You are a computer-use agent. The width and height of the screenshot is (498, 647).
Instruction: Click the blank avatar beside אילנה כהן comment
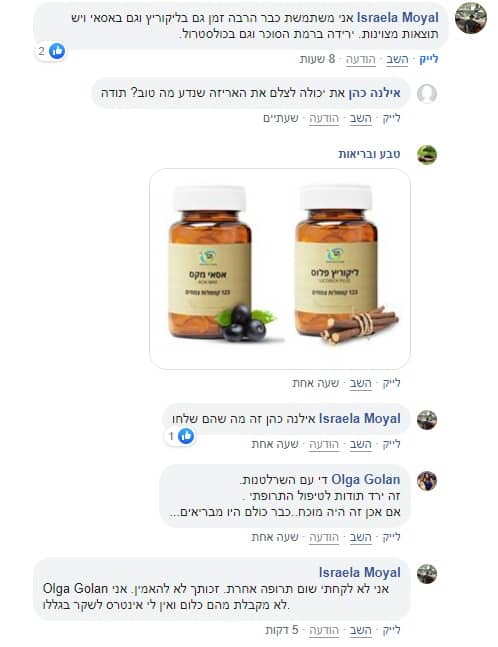[427, 94]
